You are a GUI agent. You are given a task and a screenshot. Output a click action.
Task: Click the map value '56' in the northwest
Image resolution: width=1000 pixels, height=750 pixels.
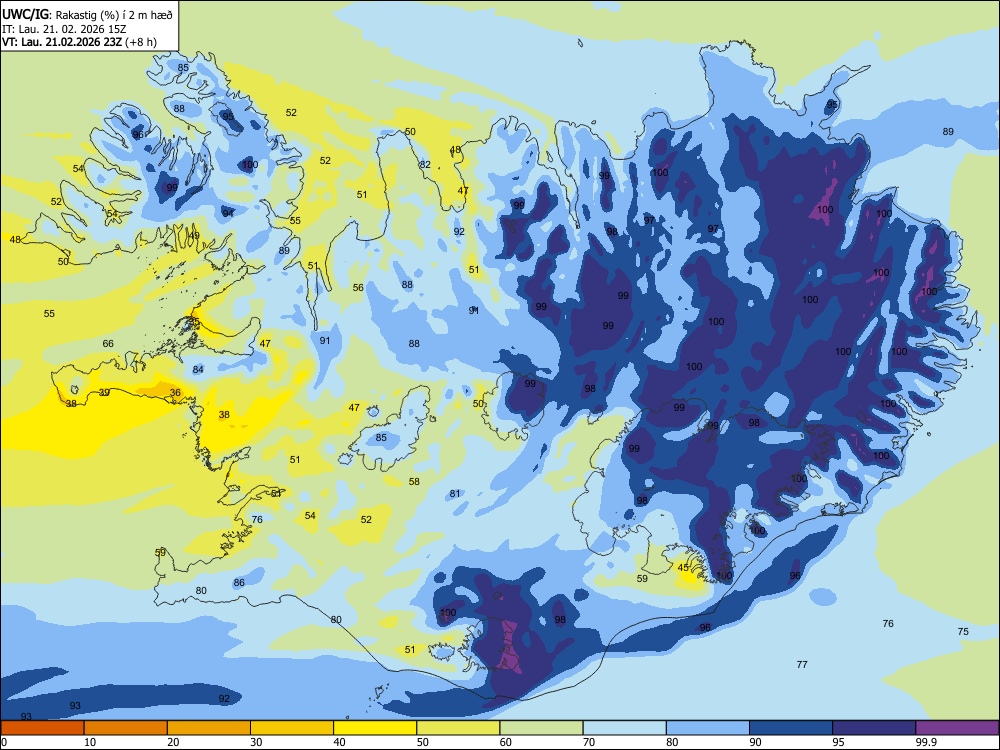(358, 288)
